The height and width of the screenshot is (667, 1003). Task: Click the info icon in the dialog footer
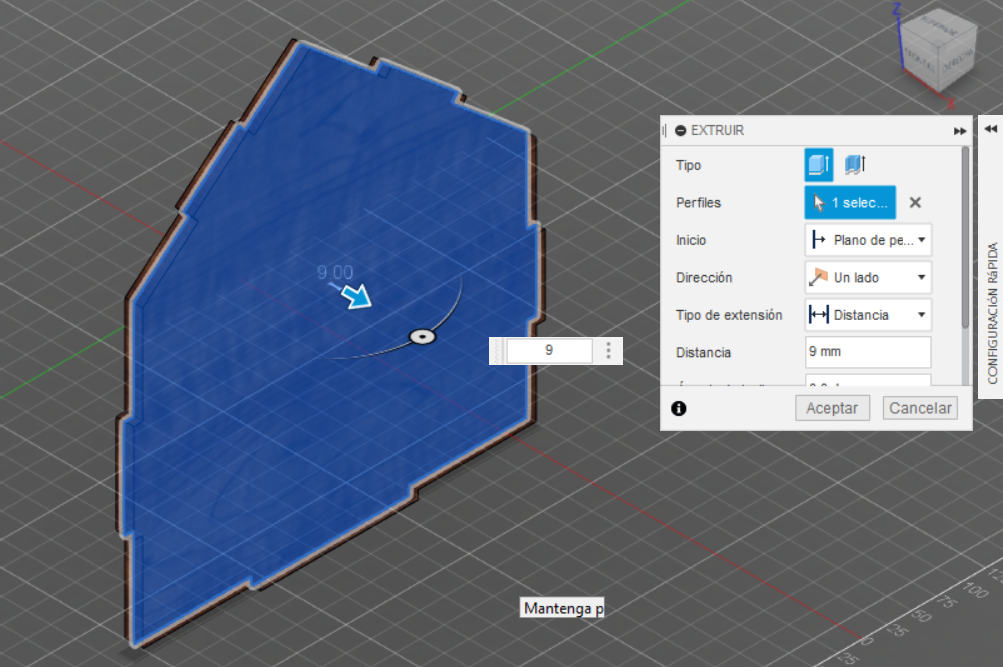pyautogui.click(x=679, y=409)
